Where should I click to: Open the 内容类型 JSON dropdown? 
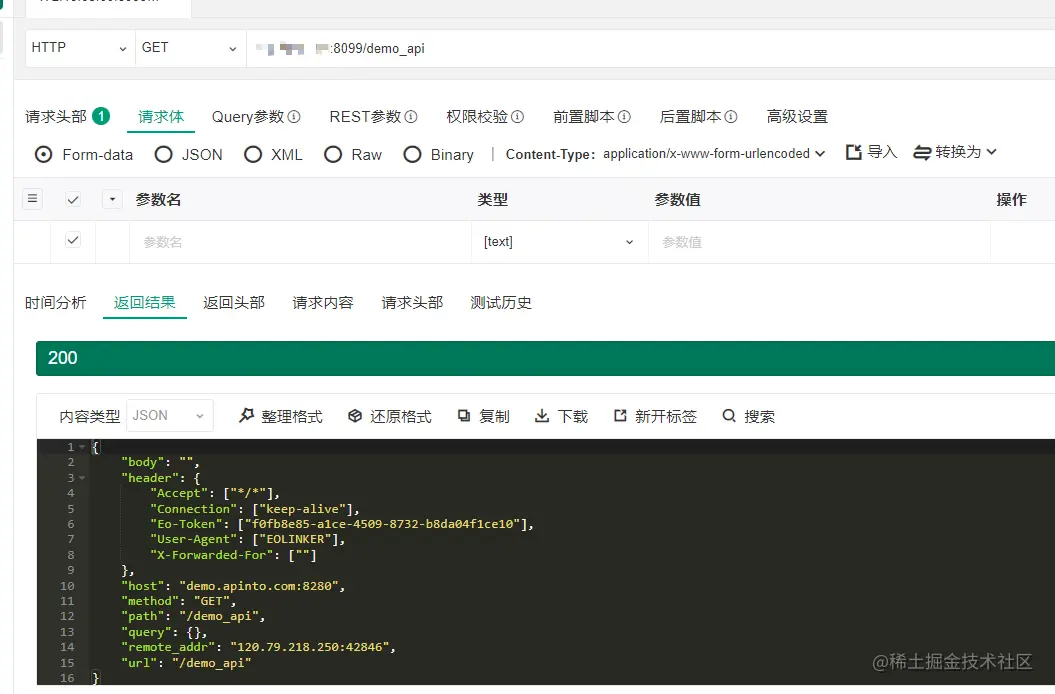(170, 415)
